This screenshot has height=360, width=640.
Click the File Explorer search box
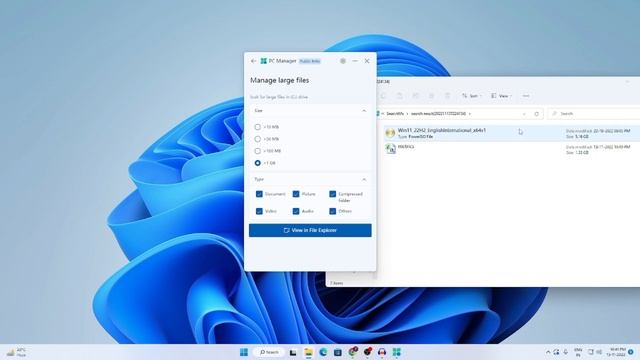pyautogui.click(x=593, y=113)
